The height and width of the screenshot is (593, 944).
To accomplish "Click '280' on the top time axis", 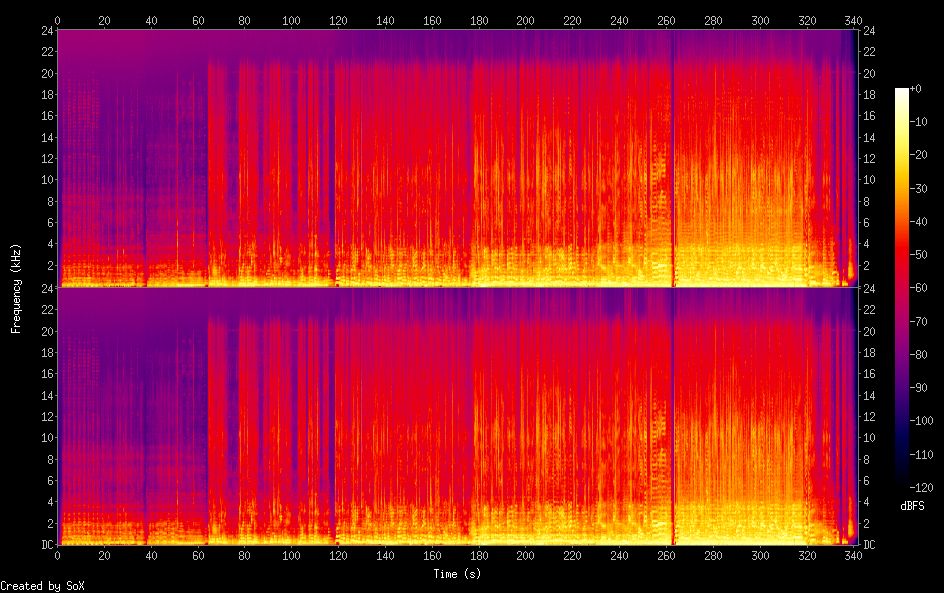I will tap(713, 20).
